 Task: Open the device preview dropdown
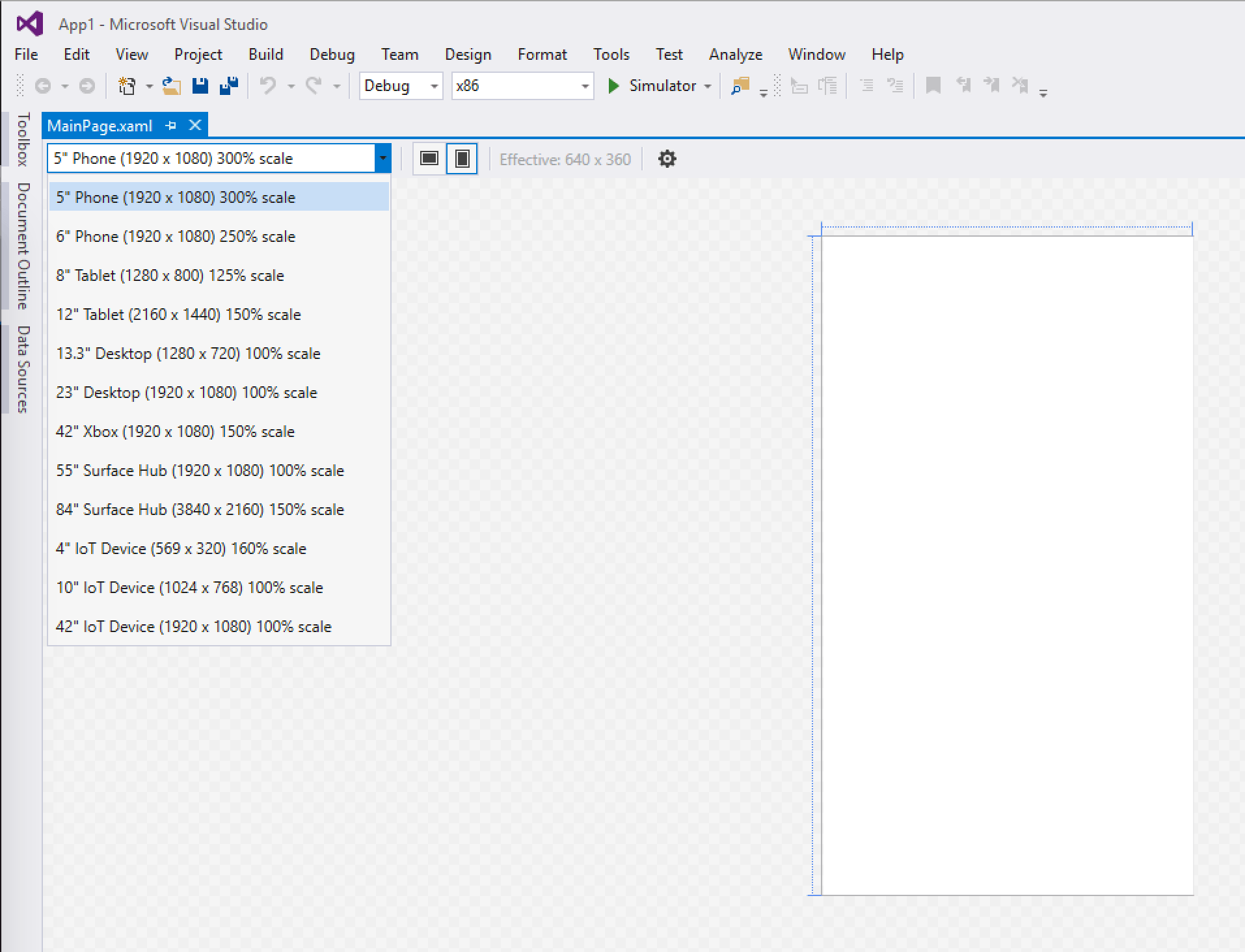coord(382,158)
